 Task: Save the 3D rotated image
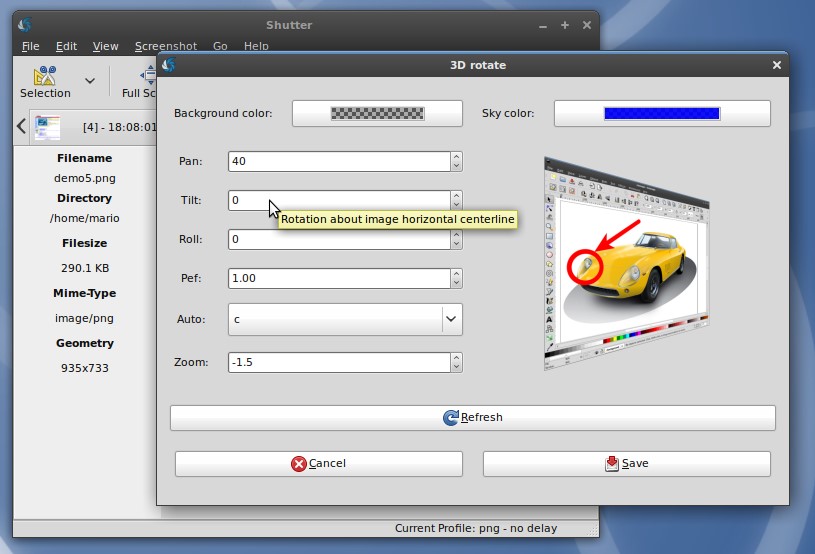pyautogui.click(x=626, y=464)
